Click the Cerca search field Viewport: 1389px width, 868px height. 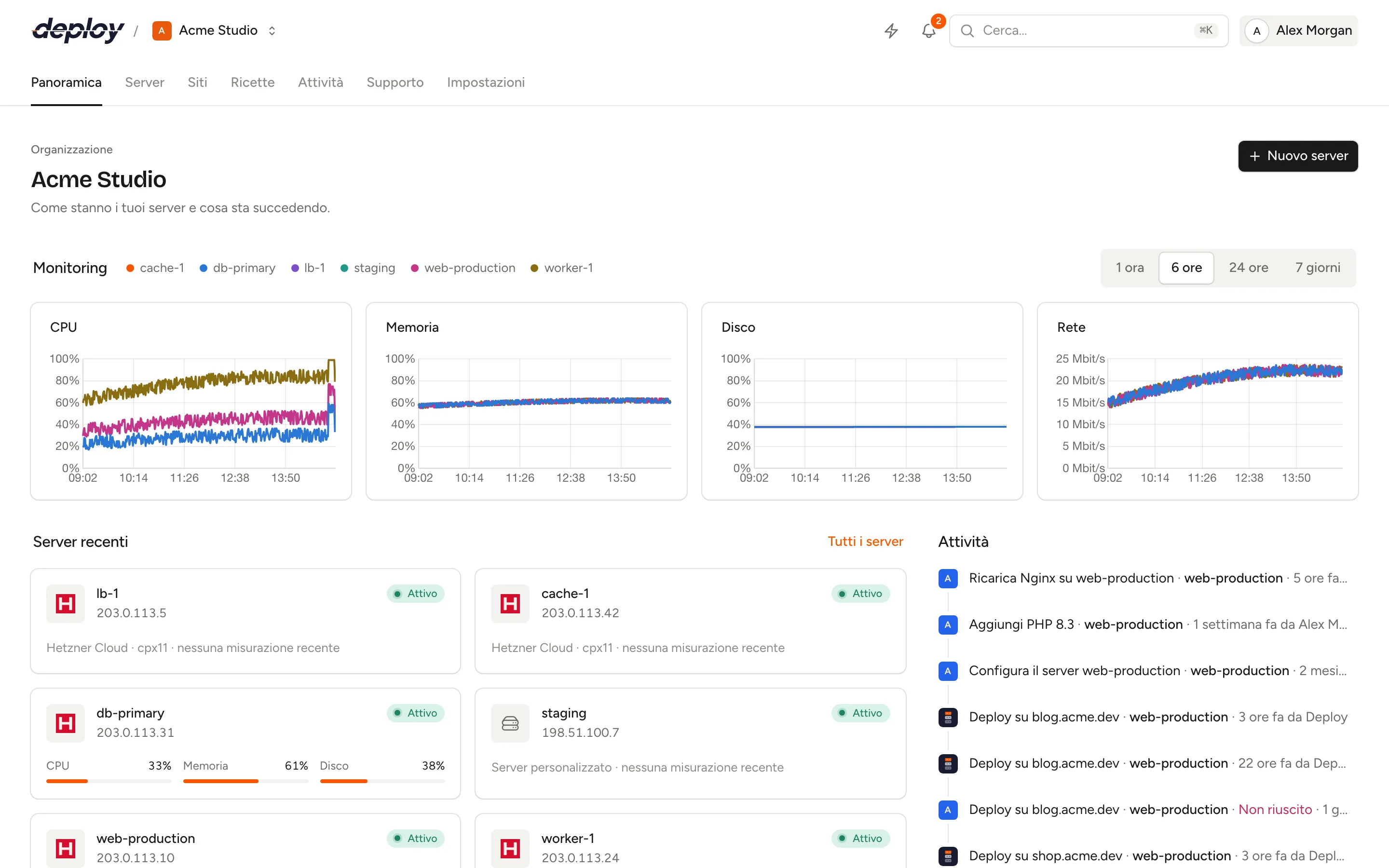click(x=1088, y=30)
